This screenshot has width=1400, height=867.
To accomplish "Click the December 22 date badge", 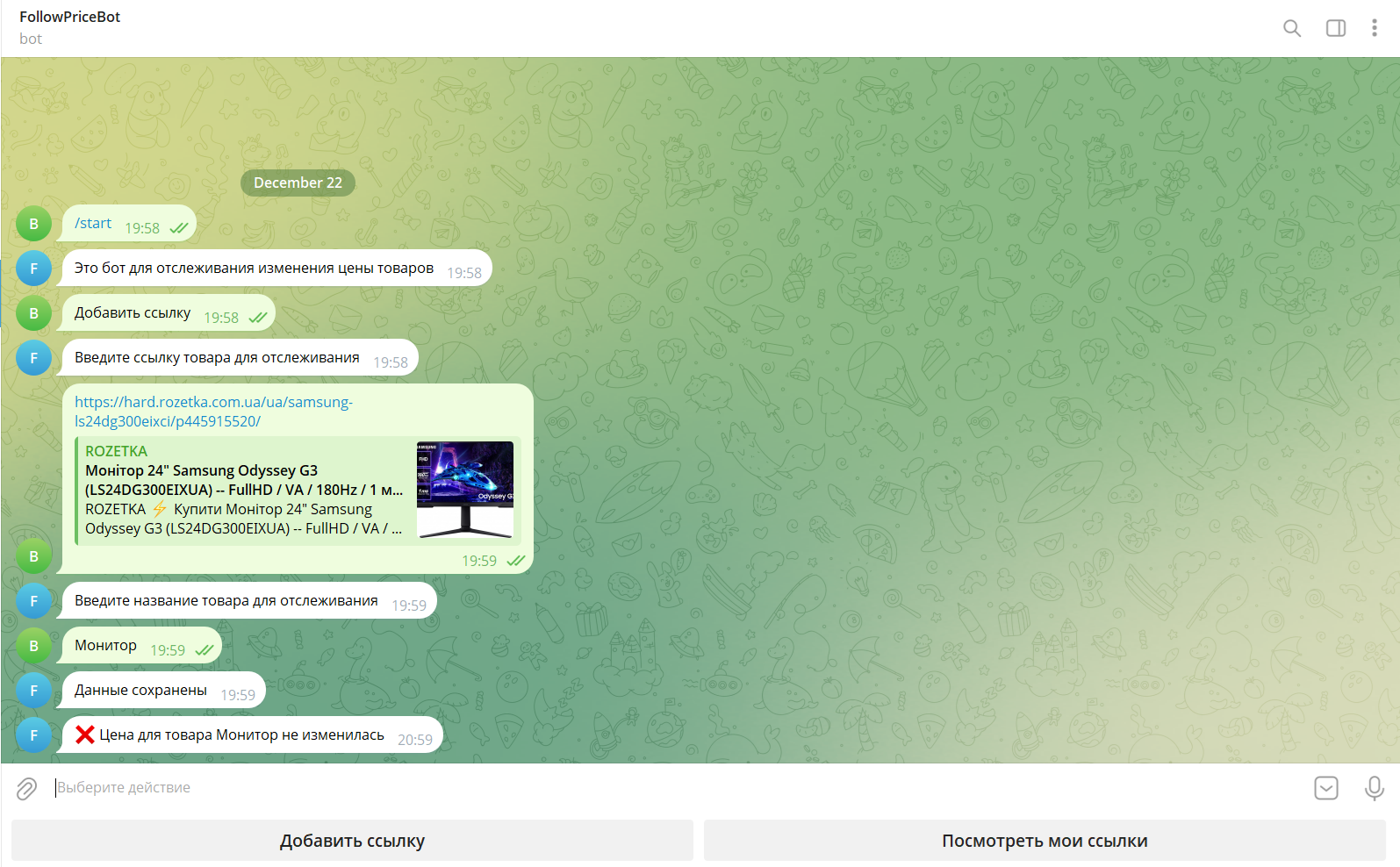I will (298, 183).
